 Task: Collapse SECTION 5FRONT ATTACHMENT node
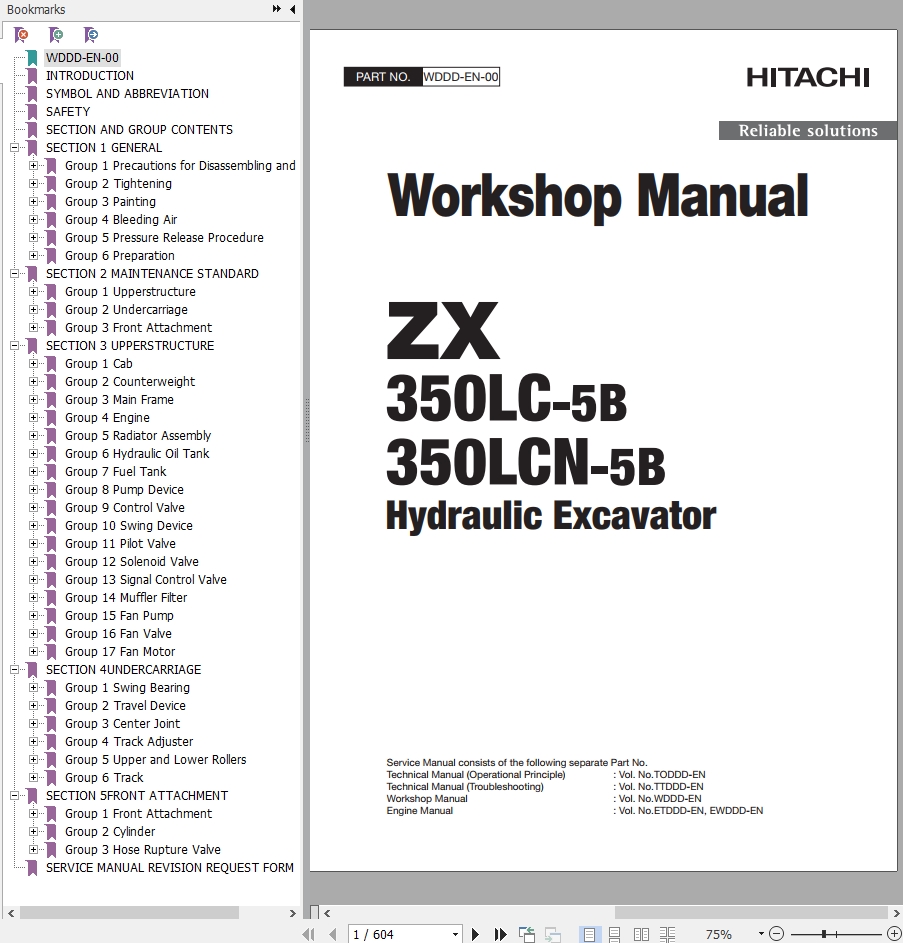14,796
